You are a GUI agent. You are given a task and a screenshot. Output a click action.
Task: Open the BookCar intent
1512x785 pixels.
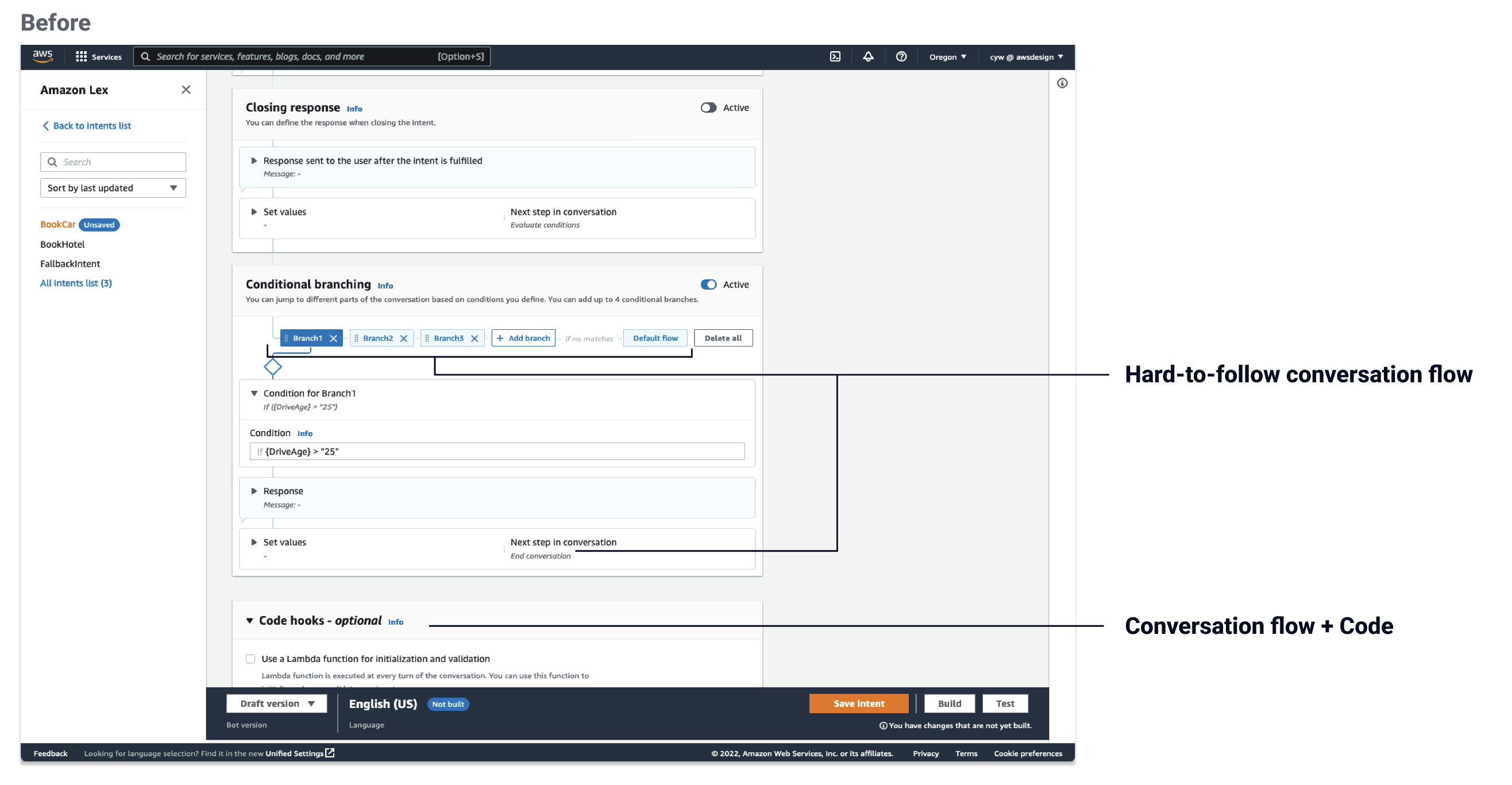[x=57, y=225]
